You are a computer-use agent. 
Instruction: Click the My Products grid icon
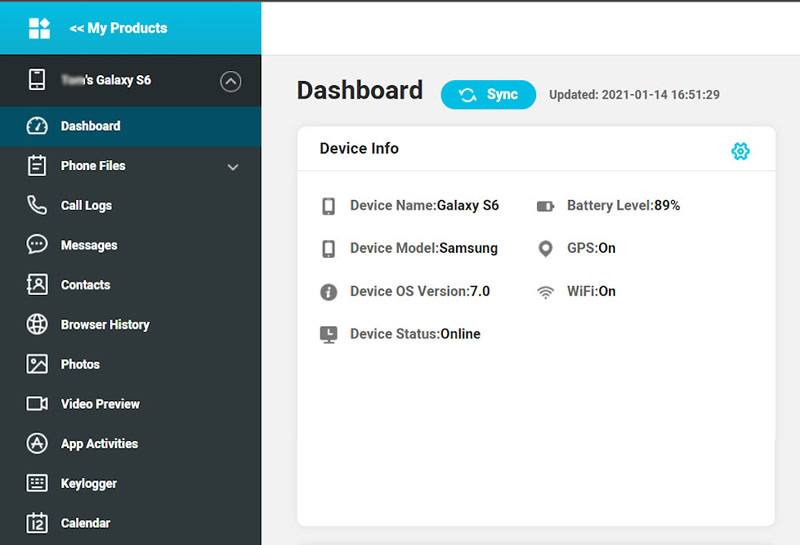pyautogui.click(x=39, y=28)
